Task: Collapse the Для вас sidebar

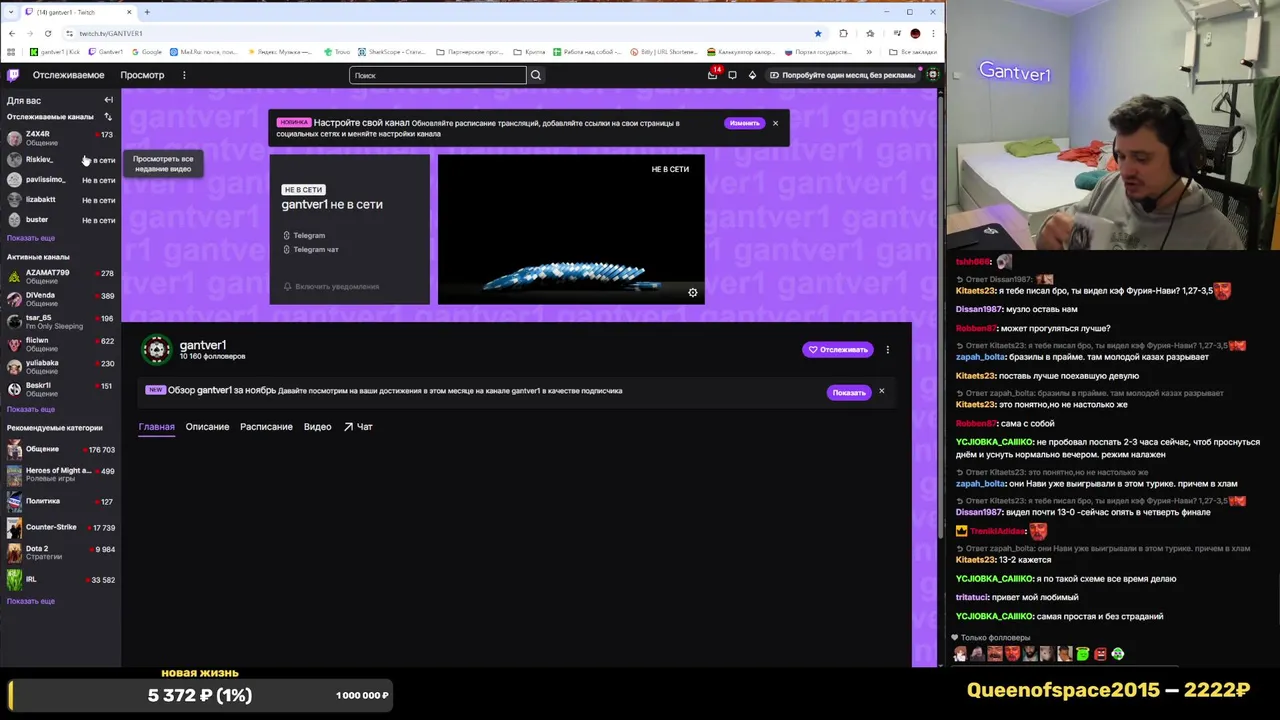Action: [x=109, y=100]
